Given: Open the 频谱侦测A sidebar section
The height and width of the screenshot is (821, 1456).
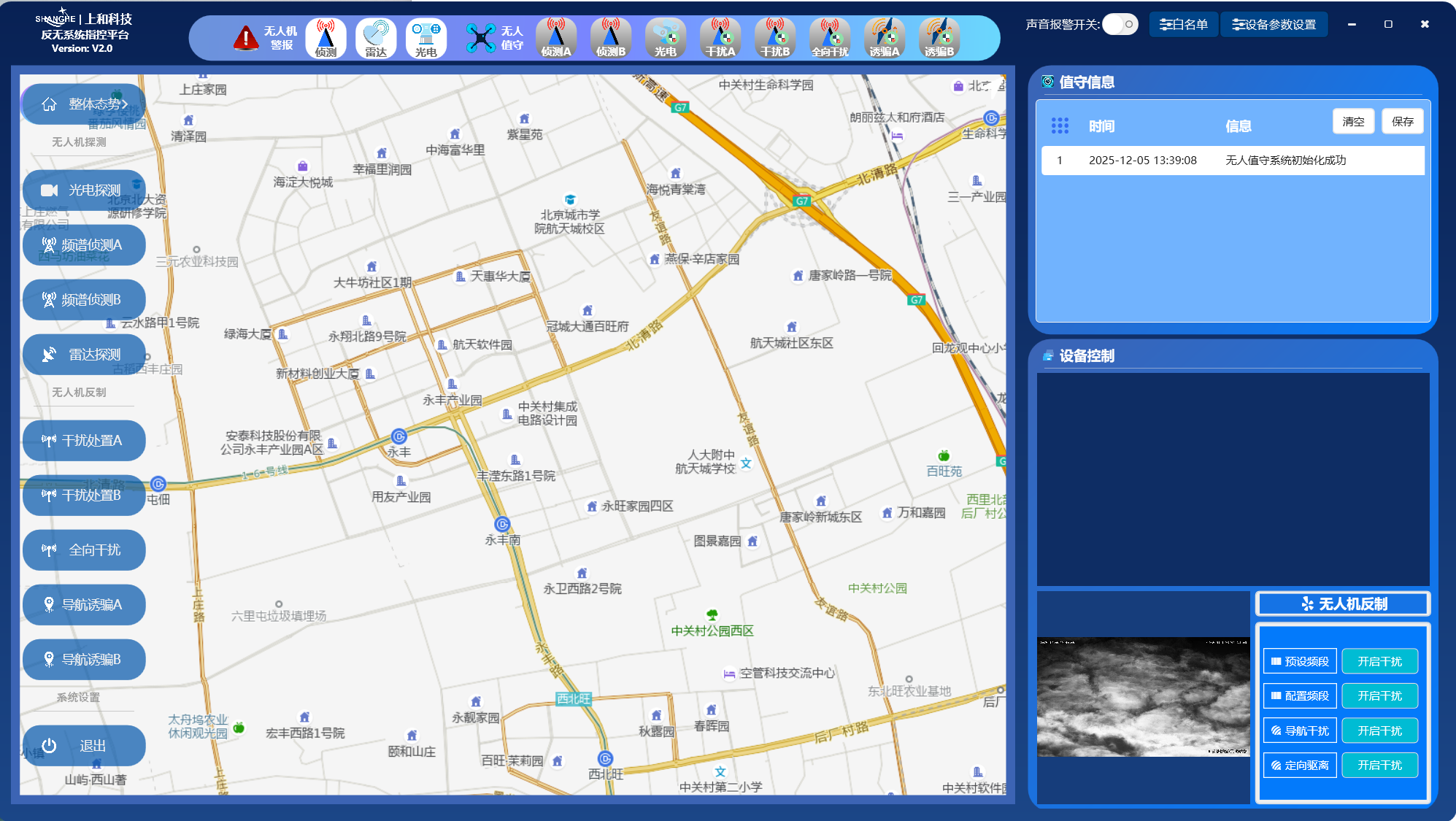Looking at the screenshot, I should pyautogui.click(x=84, y=245).
